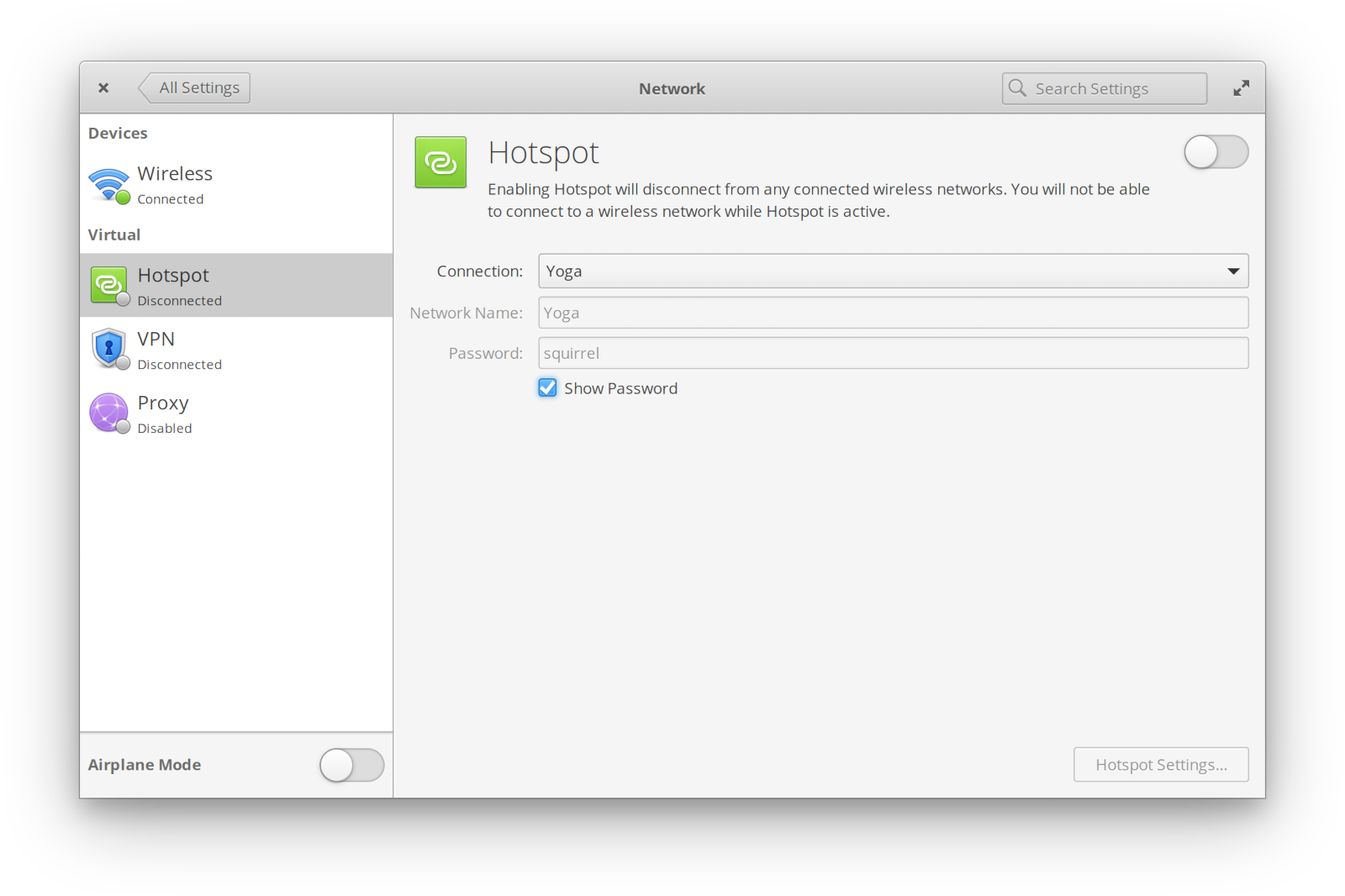The image size is (1345, 896).
Task: Click the Password field containing squirrel
Action: [x=893, y=353]
